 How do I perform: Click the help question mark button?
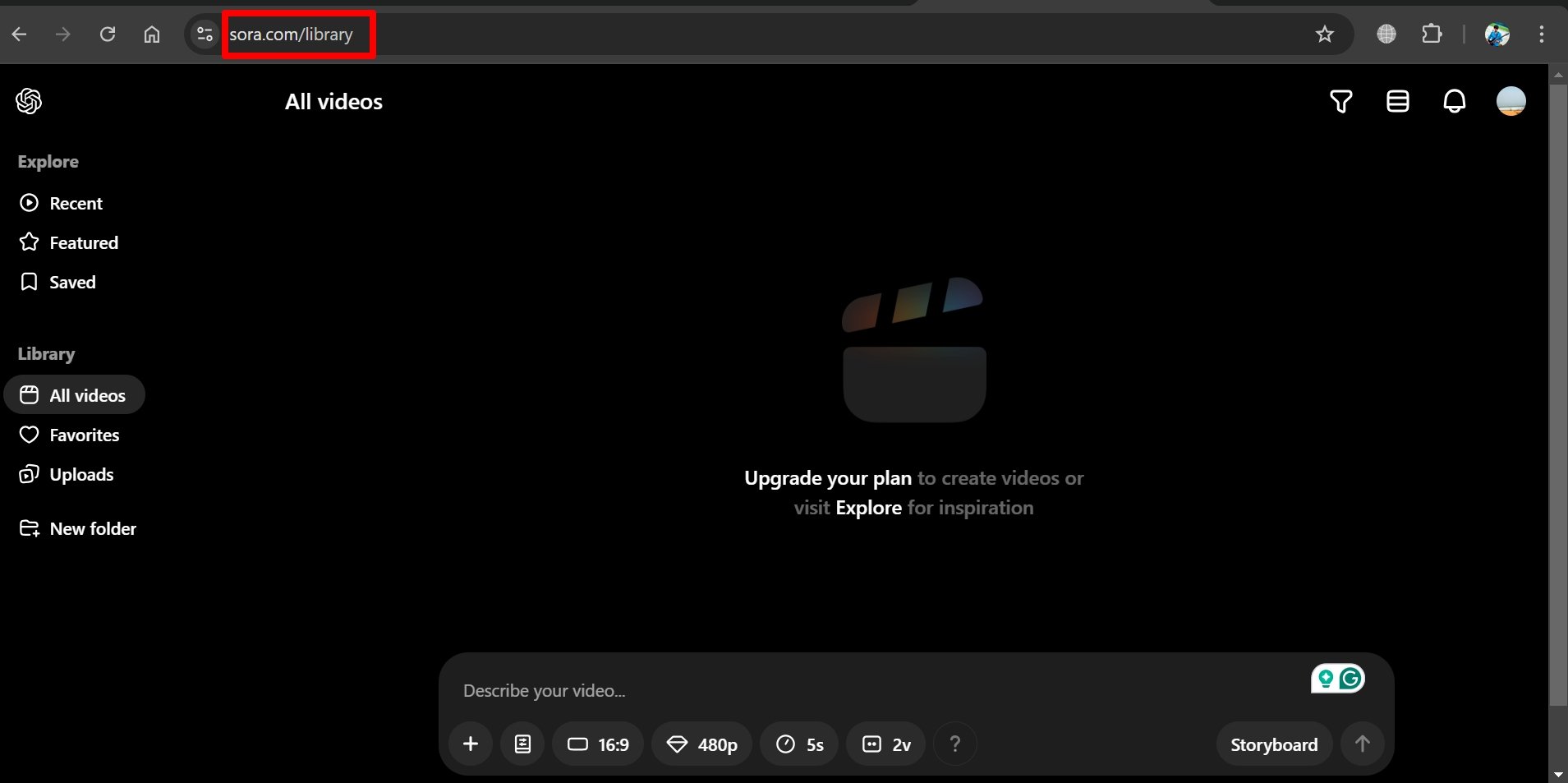(x=954, y=744)
